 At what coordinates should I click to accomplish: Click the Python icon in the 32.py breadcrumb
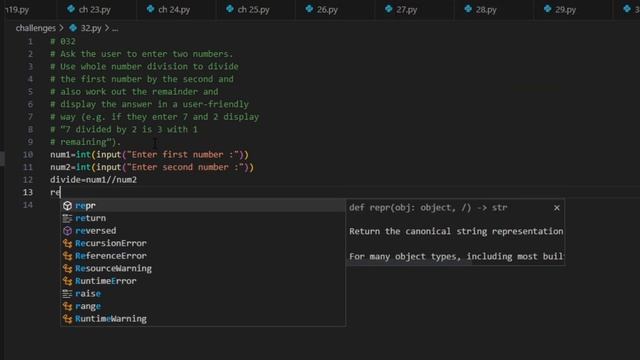pyautogui.click(x=73, y=28)
